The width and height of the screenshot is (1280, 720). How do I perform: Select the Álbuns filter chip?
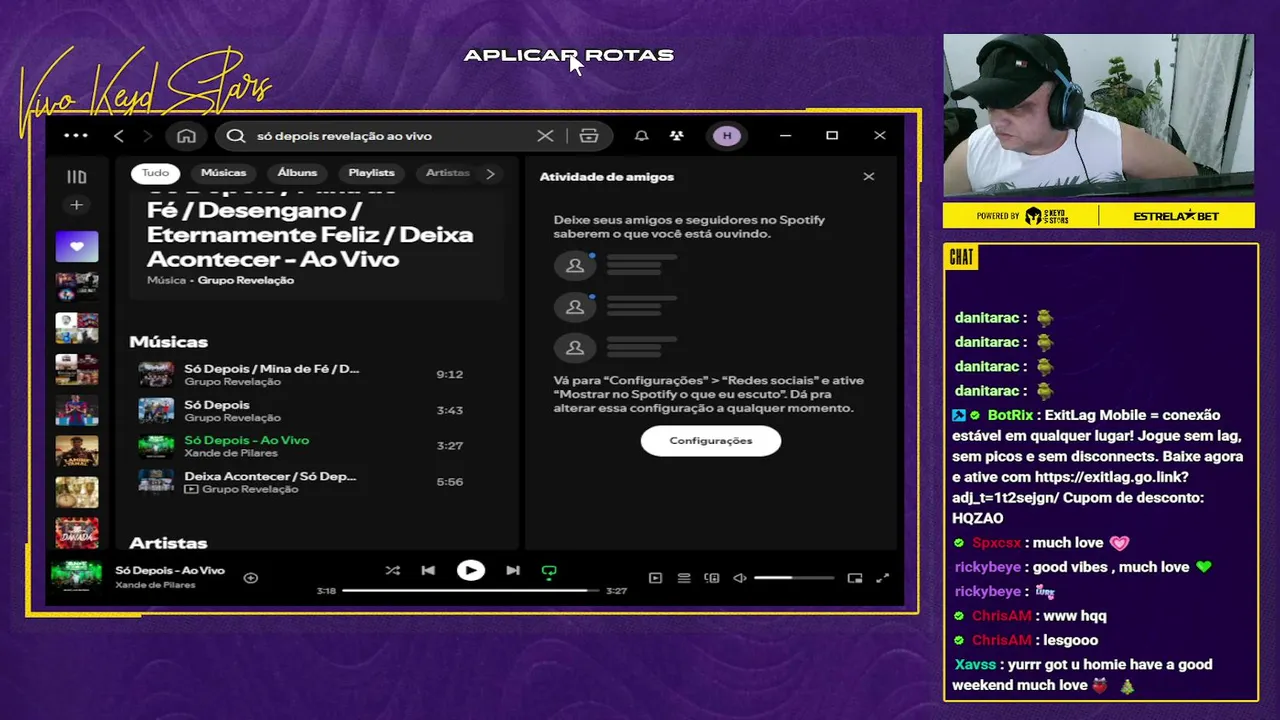297,173
